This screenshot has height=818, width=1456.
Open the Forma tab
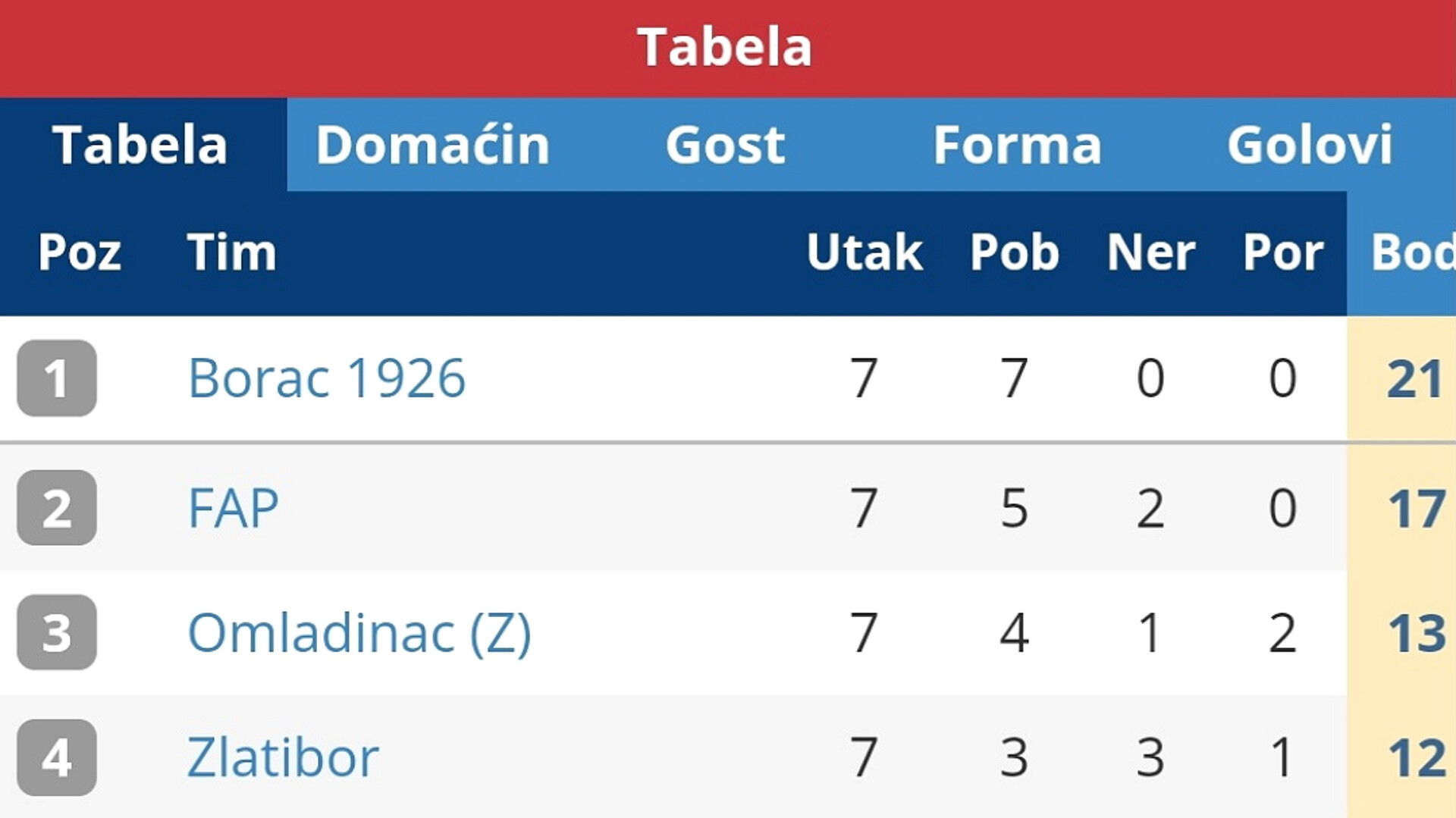tap(1017, 144)
